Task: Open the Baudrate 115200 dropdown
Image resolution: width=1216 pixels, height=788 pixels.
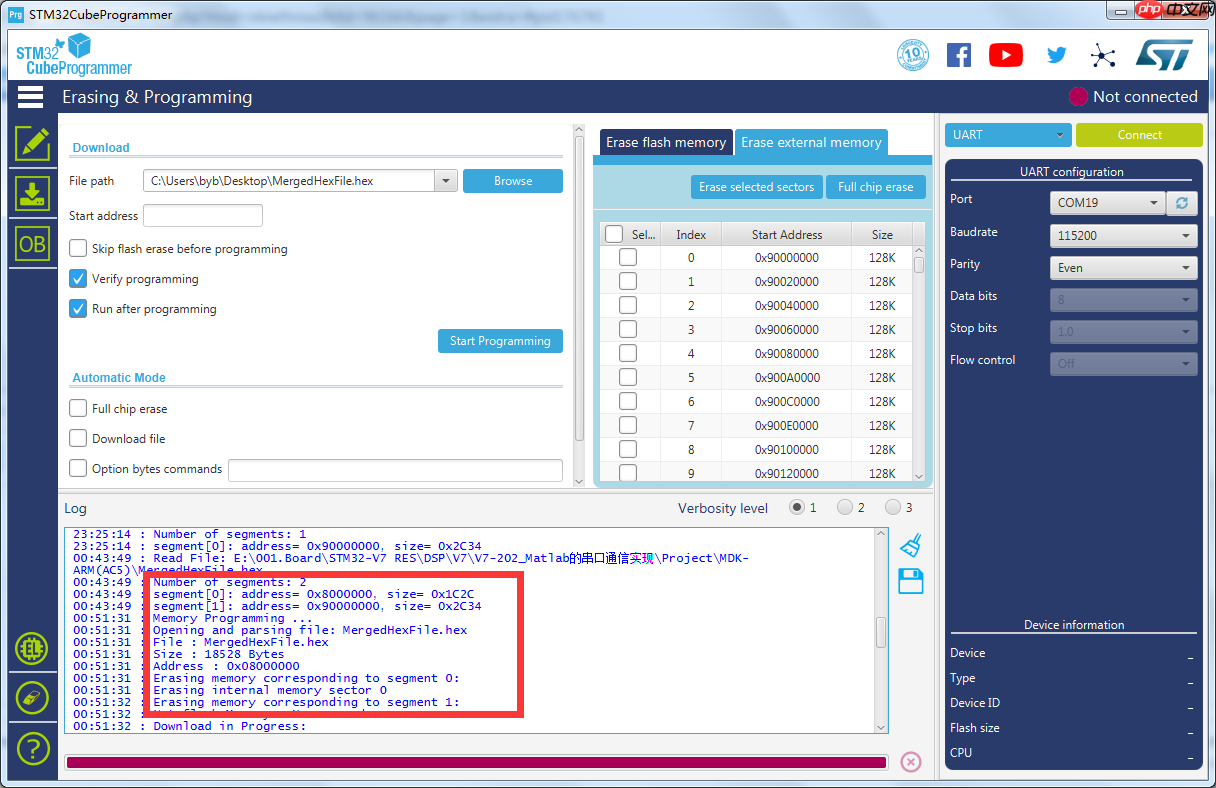Action: 1125,236
